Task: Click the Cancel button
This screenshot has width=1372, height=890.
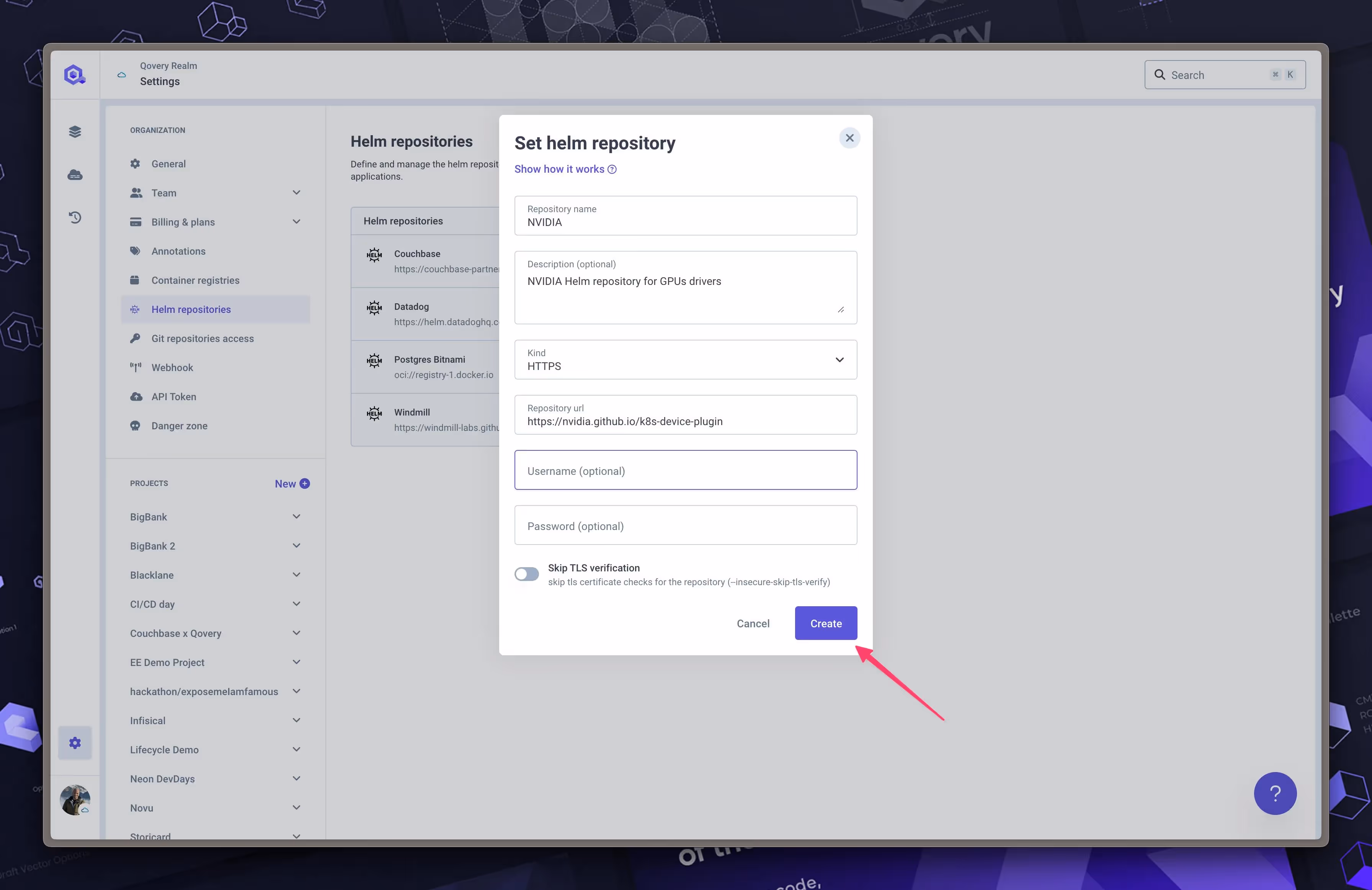Action: point(752,623)
